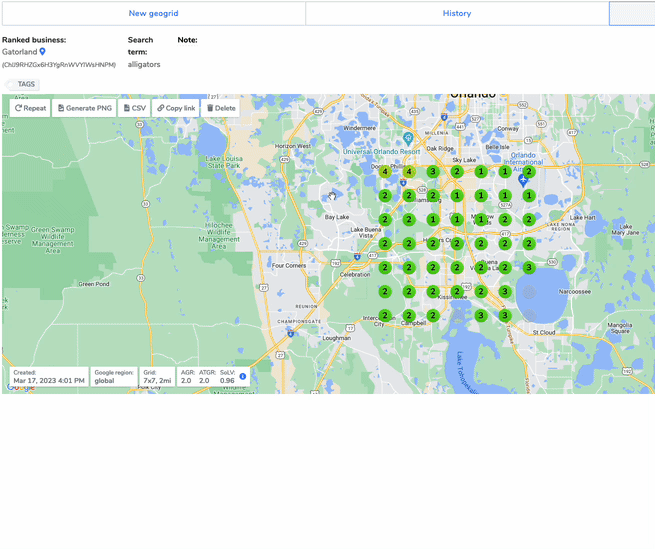
Task: Export the grid as CSV
Action: pos(135,108)
